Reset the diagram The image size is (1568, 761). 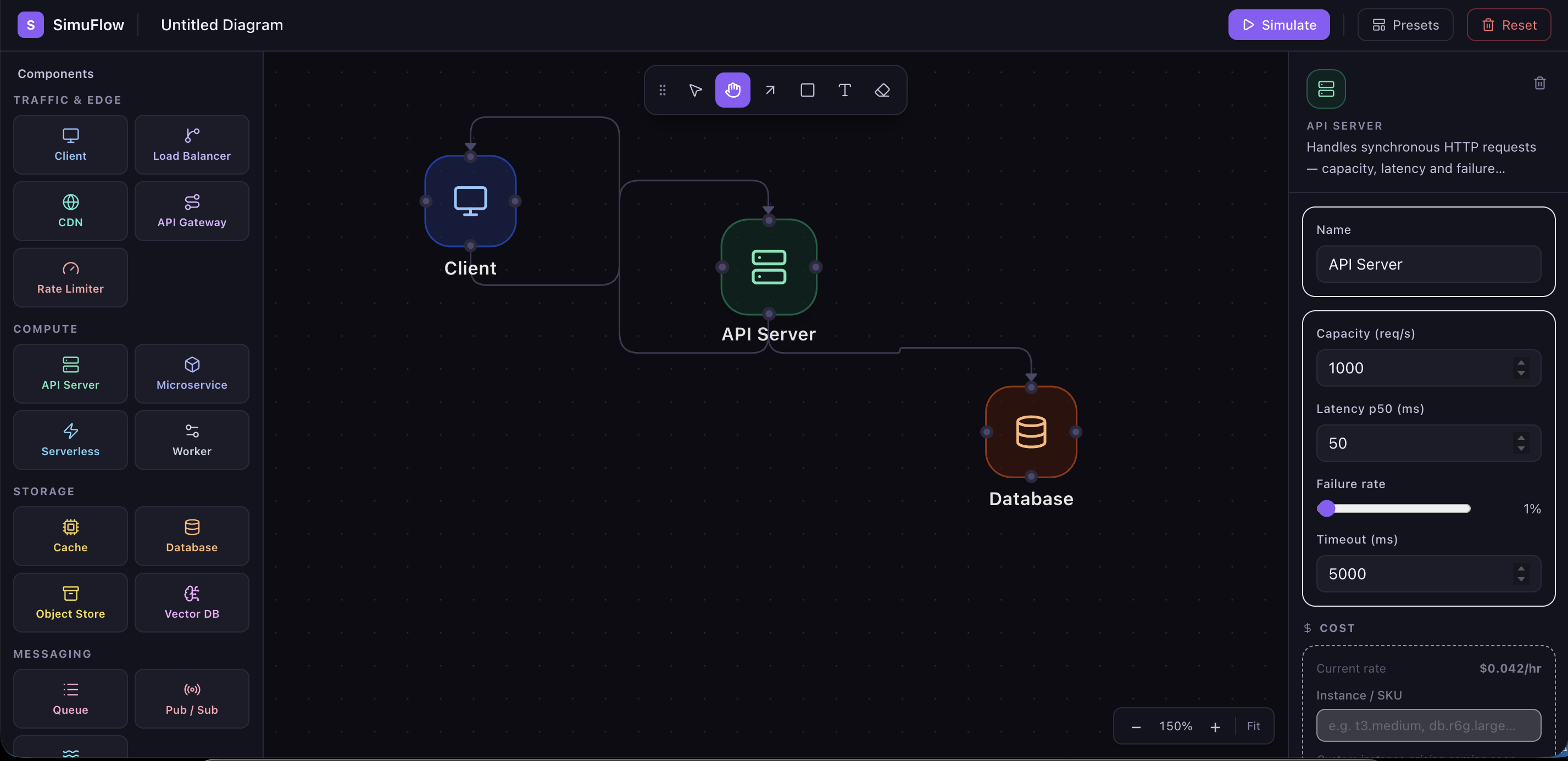[1509, 25]
